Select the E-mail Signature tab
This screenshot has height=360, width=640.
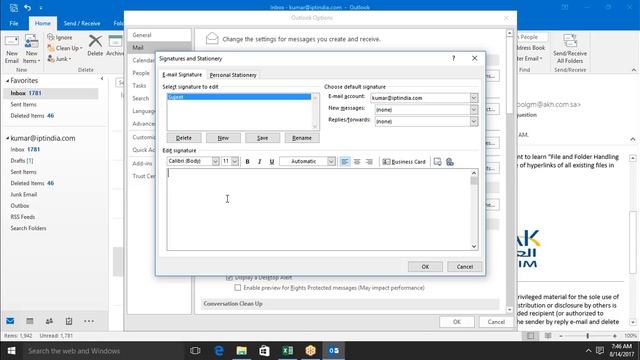(182, 75)
